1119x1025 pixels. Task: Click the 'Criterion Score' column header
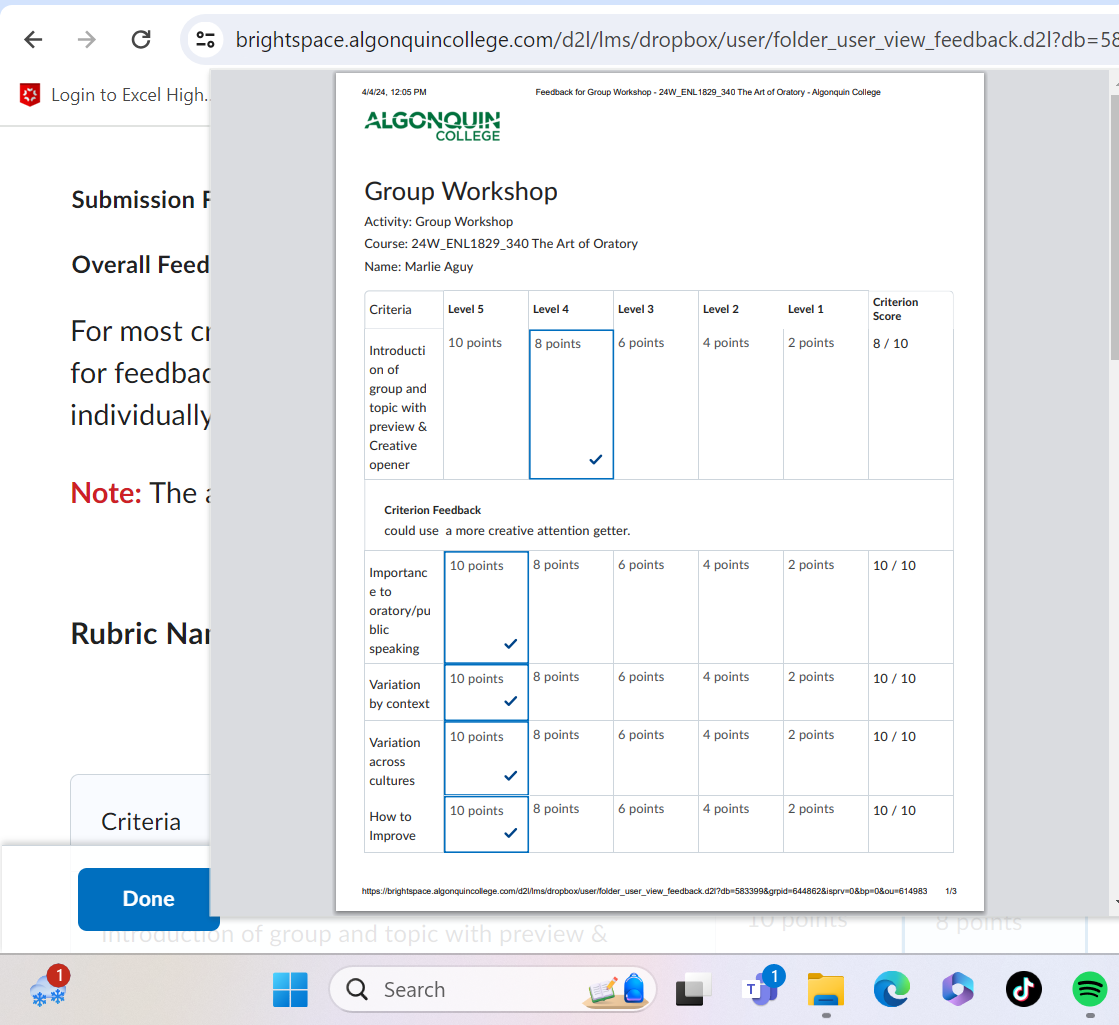[896, 309]
